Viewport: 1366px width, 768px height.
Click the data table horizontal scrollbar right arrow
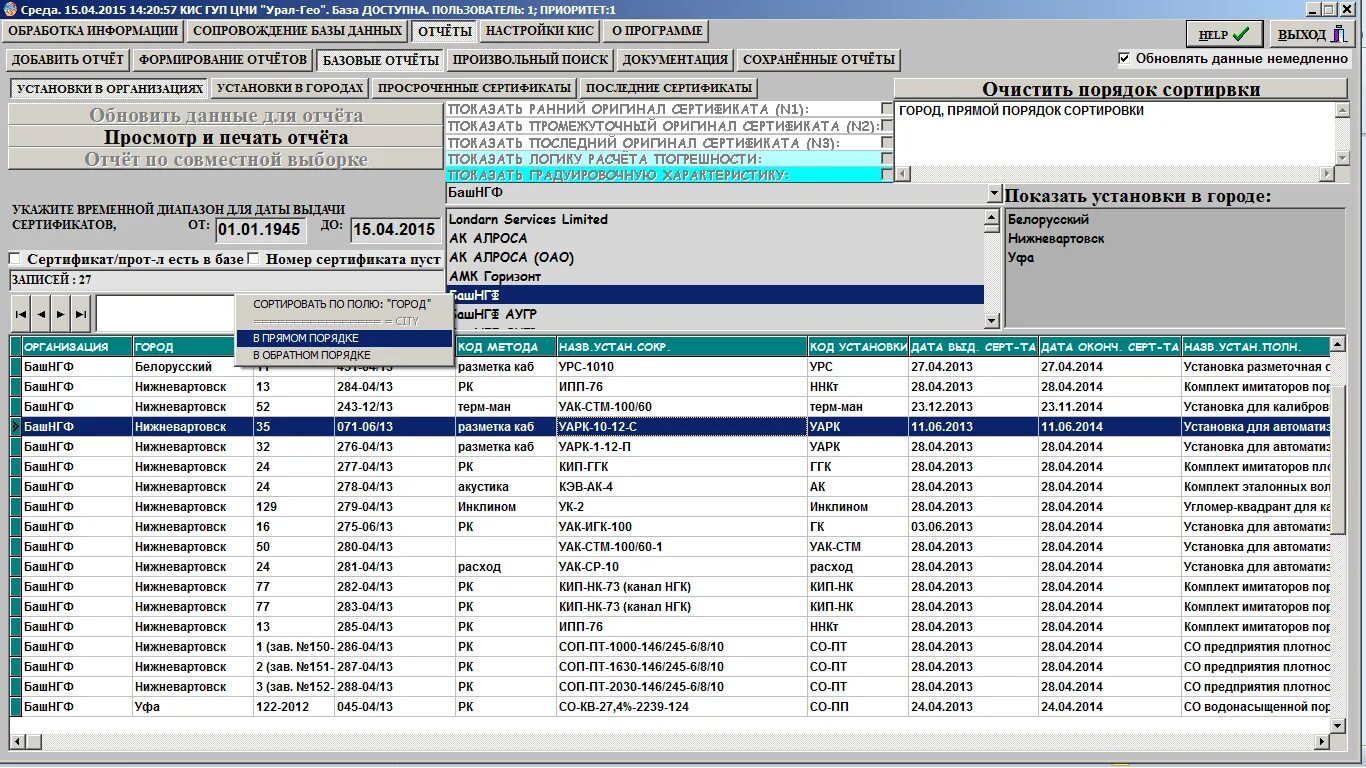pos(1323,741)
